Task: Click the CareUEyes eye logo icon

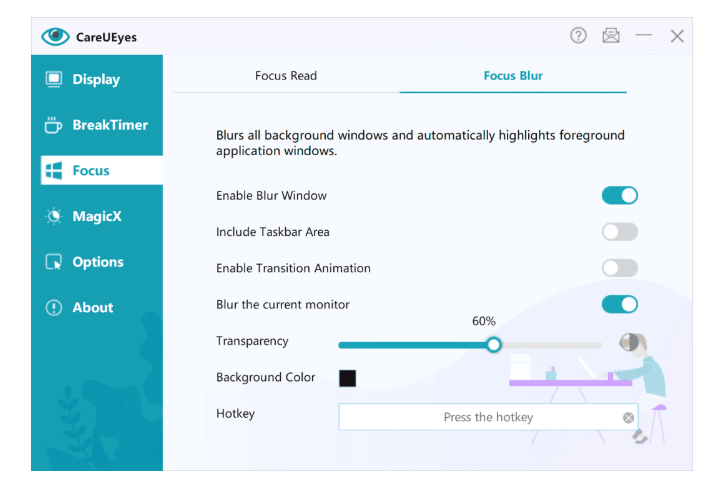Action: point(55,37)
